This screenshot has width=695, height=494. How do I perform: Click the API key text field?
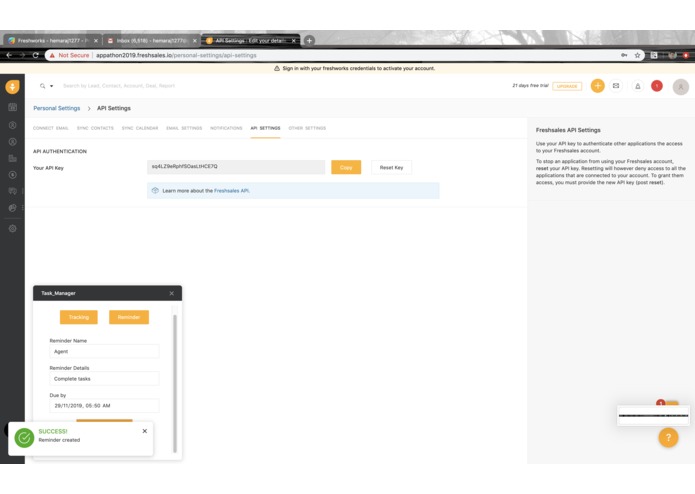click(236, 167)
